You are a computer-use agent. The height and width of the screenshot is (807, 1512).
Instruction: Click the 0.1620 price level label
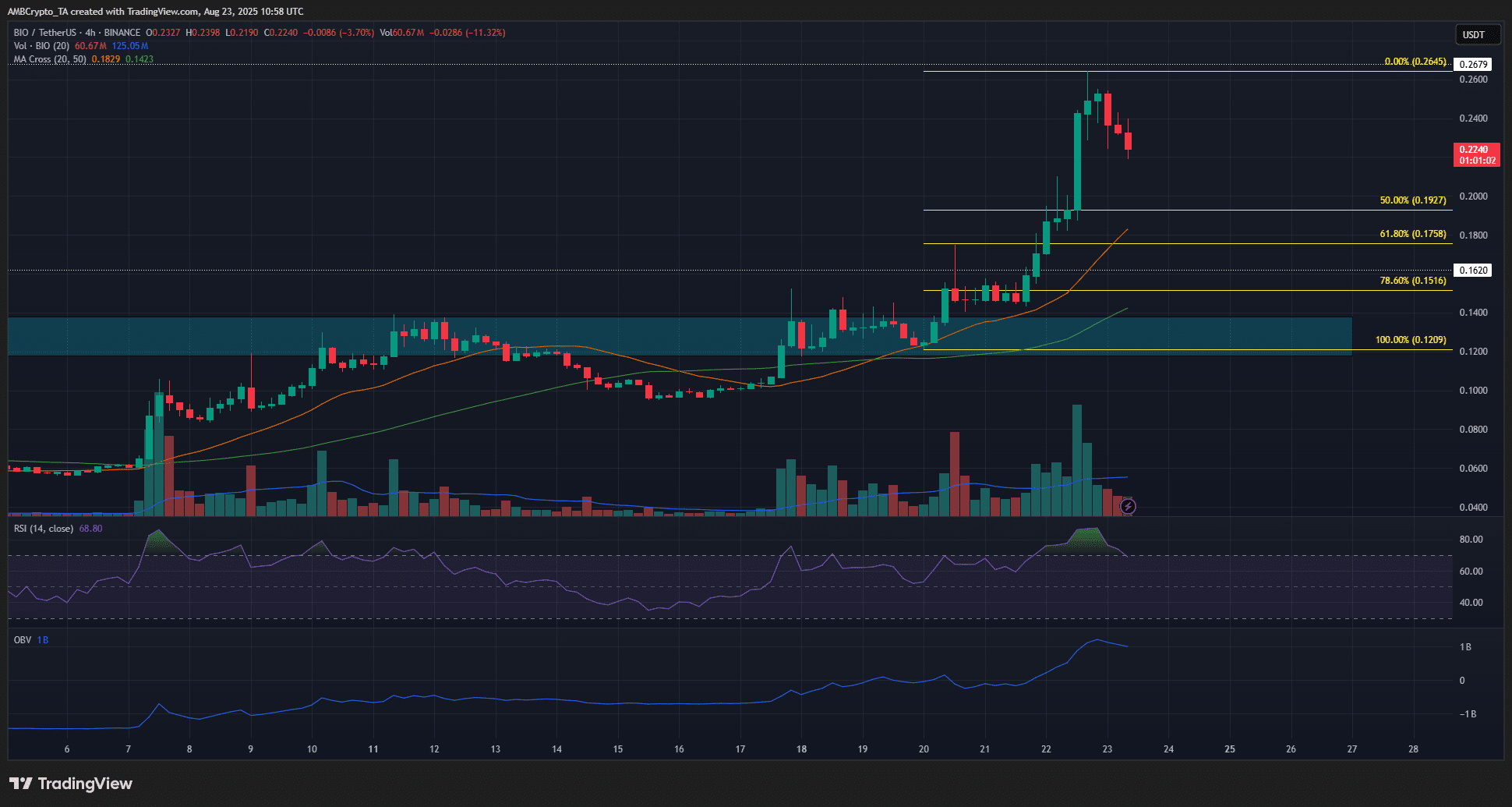pyautogui.click(x=1473, y=271)
